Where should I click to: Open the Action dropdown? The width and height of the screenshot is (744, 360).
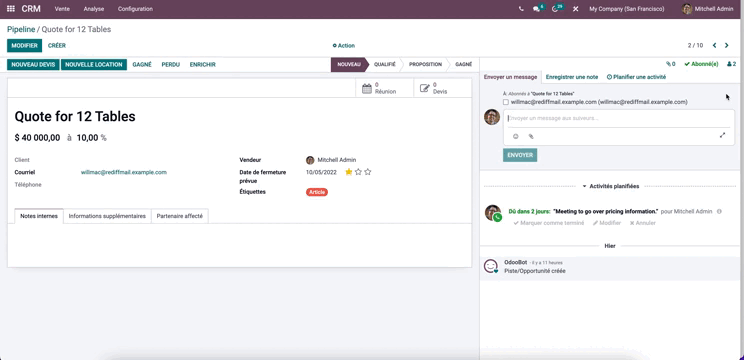coord(344,46)
